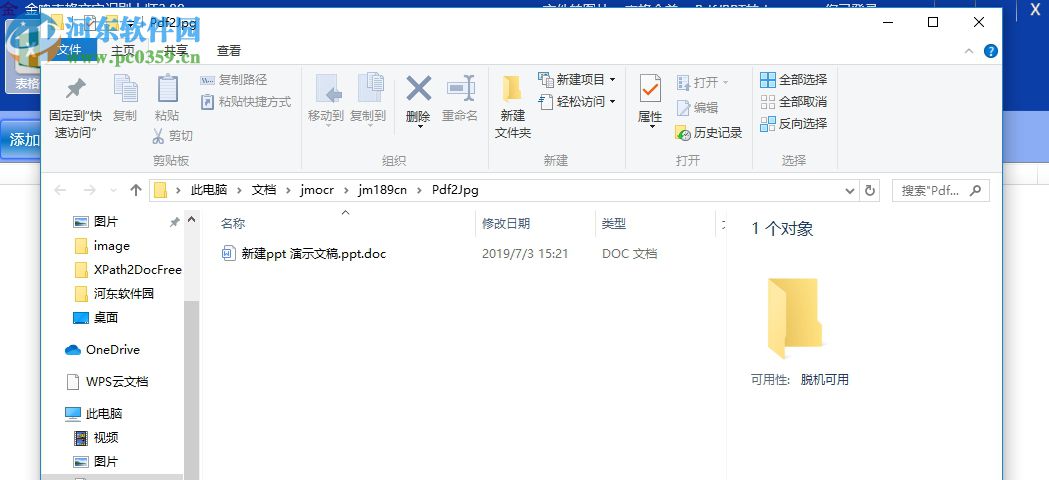The image size is (1049, 480).
Task: Click the folder preview thumbnail in the details pane
Action: pyautogui.click(x=794, y=319)
